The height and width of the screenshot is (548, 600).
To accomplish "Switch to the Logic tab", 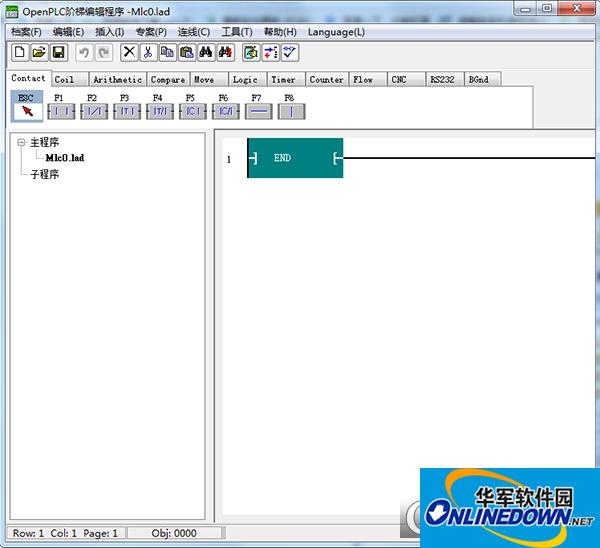I will (x=248, y=80).
